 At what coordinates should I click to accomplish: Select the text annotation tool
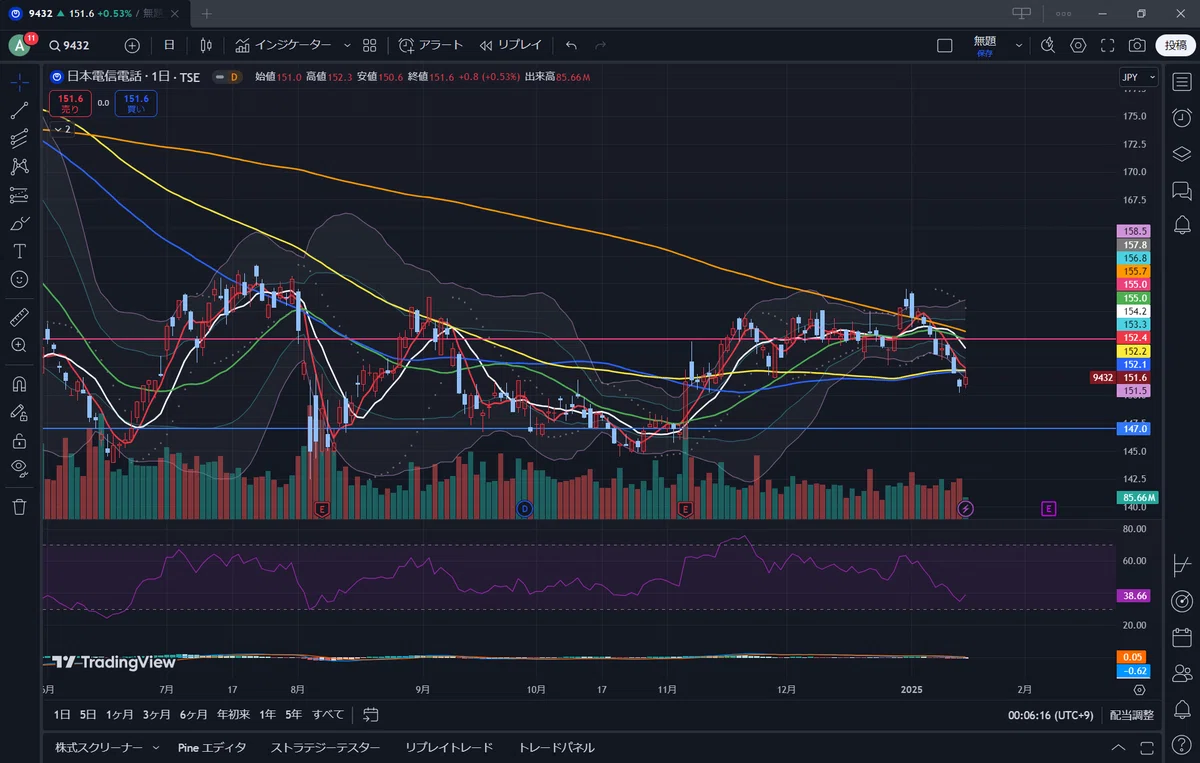pyautogui.click(x=19, y=251)
